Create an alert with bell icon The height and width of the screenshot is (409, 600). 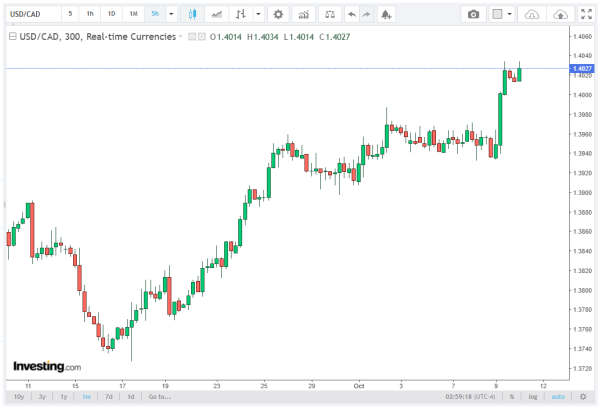387,15
